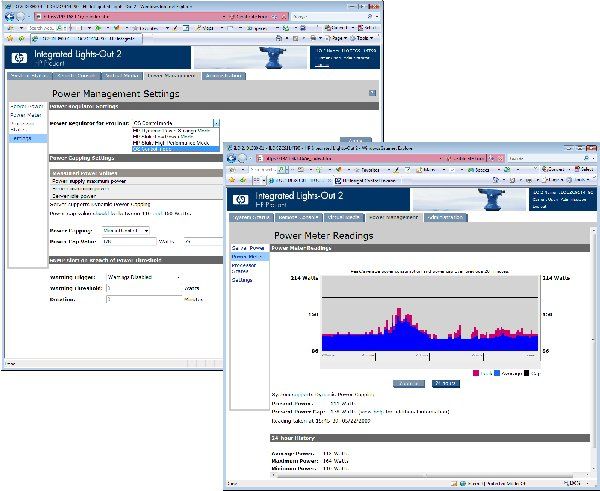Click the horizontal scrollbar in Power Meter window

[x=430, y=476]
